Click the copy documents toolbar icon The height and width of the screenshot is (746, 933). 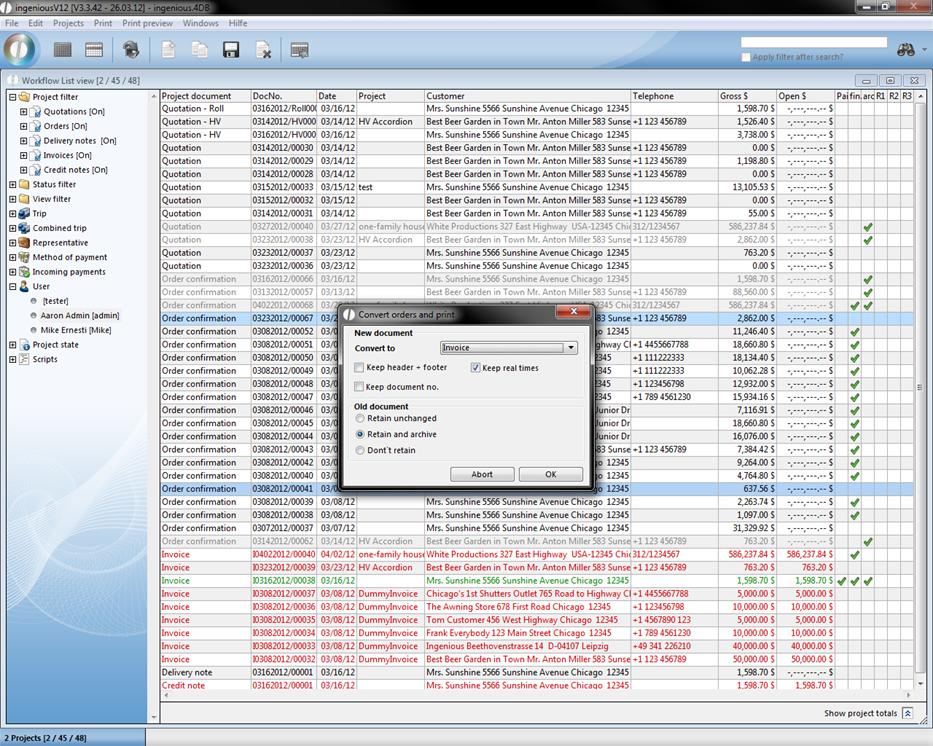[200, 50]
